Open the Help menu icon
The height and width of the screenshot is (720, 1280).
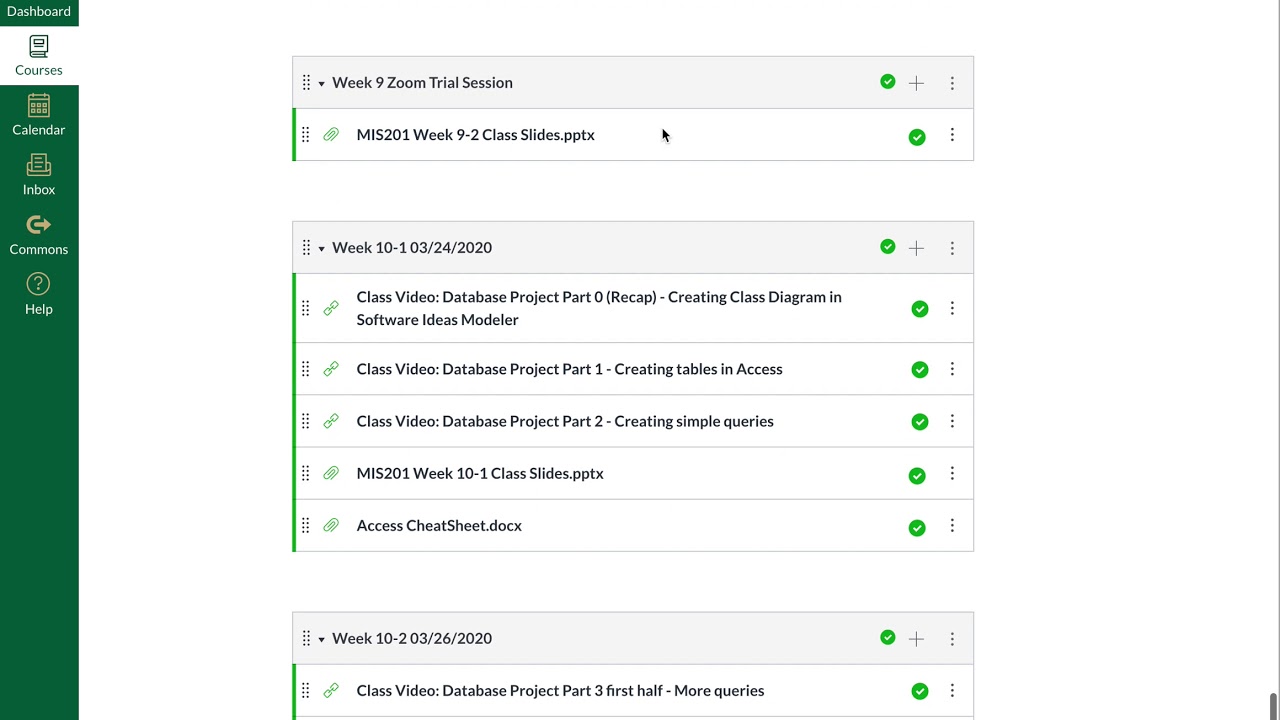pos(39,295)
